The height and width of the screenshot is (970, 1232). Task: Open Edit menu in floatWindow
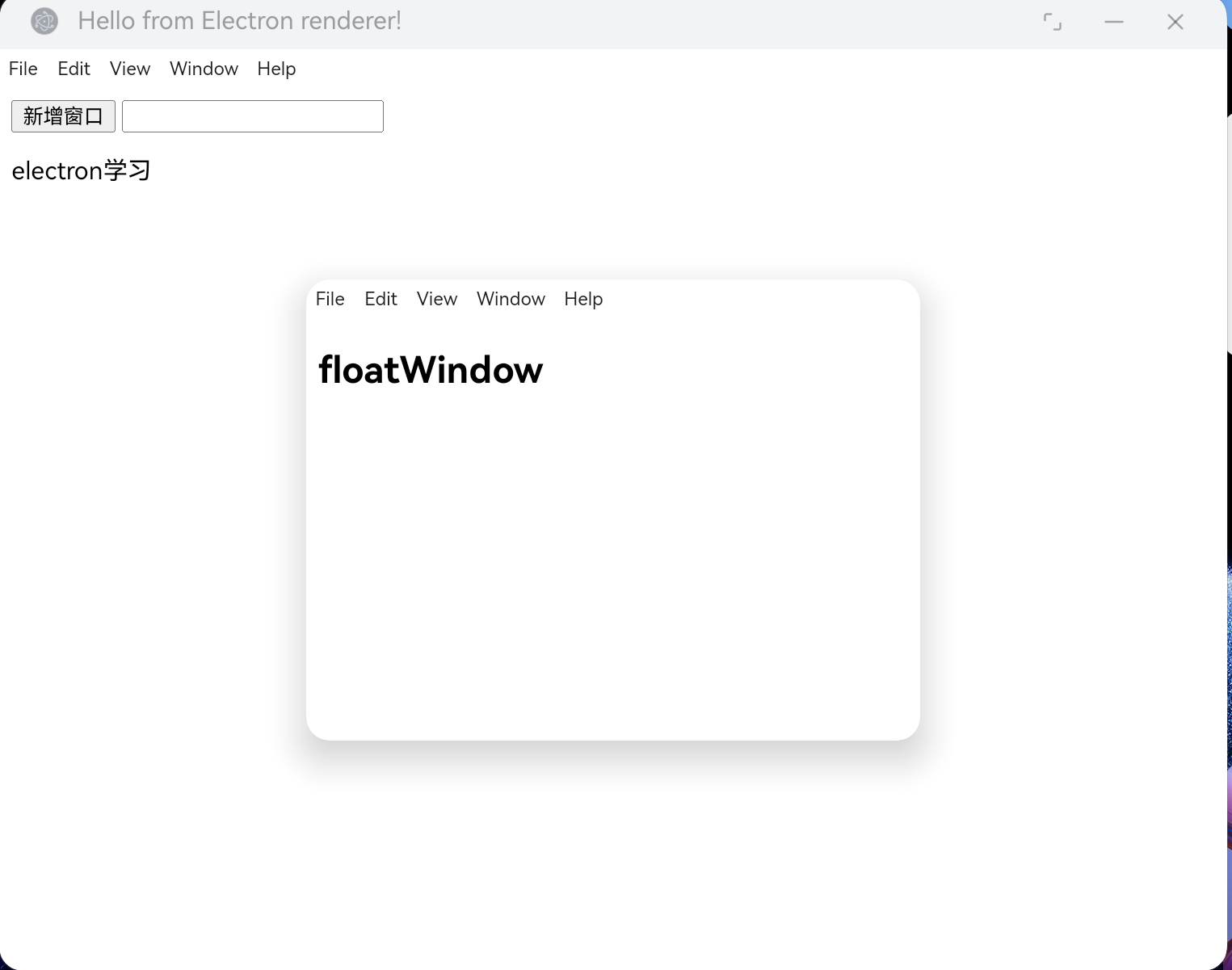[x=381, y=299]
